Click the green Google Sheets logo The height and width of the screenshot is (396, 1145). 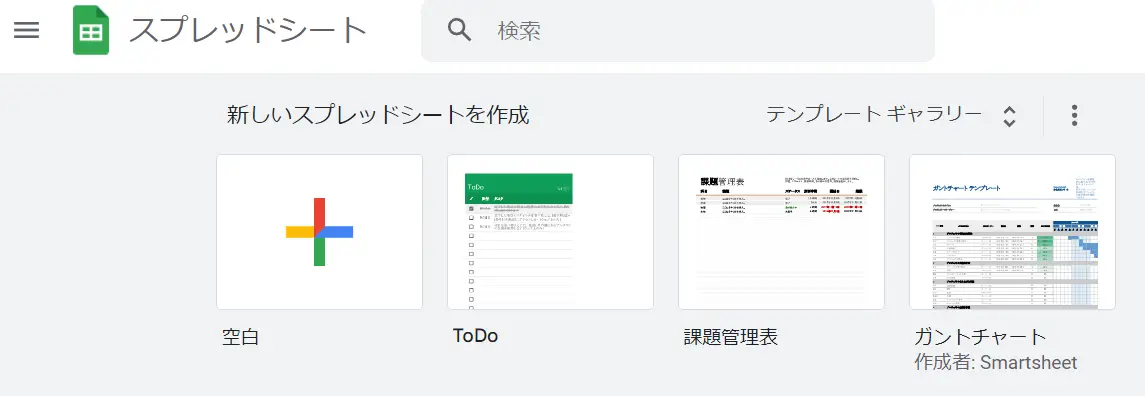(x=91, y=30)
